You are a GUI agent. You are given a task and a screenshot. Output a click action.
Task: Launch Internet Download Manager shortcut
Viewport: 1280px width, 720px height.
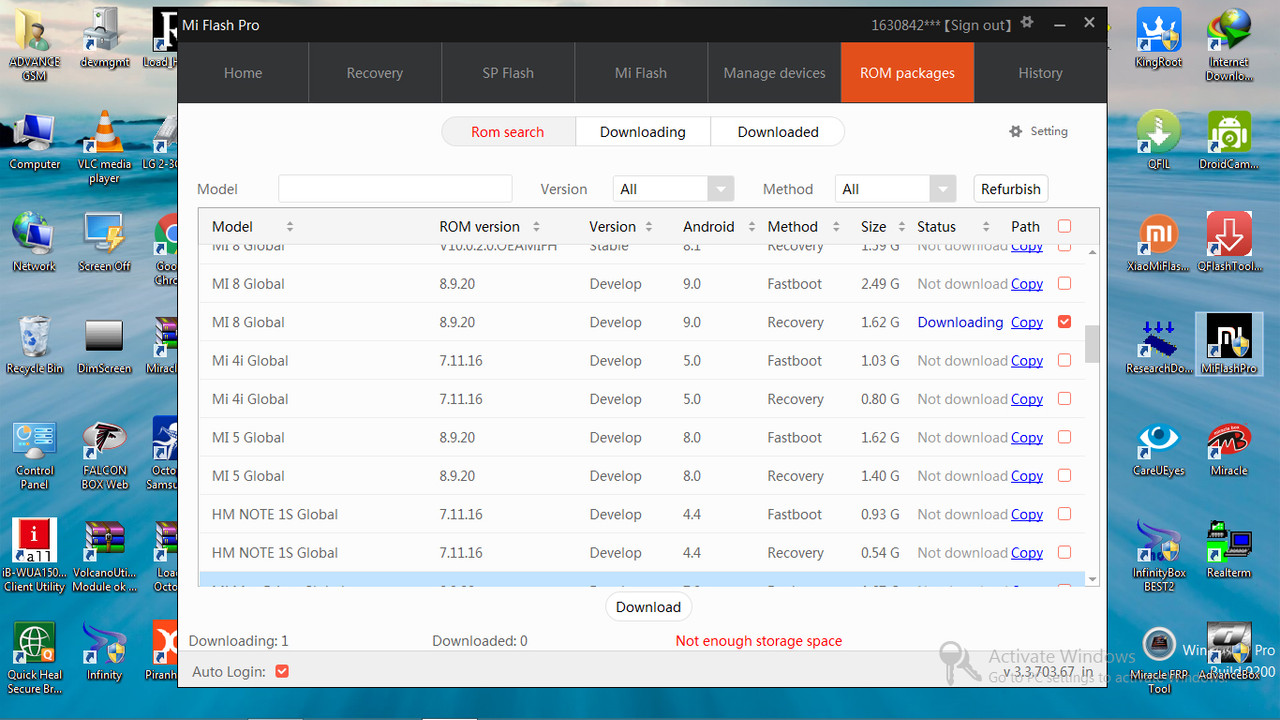(x=1229, y=43)
